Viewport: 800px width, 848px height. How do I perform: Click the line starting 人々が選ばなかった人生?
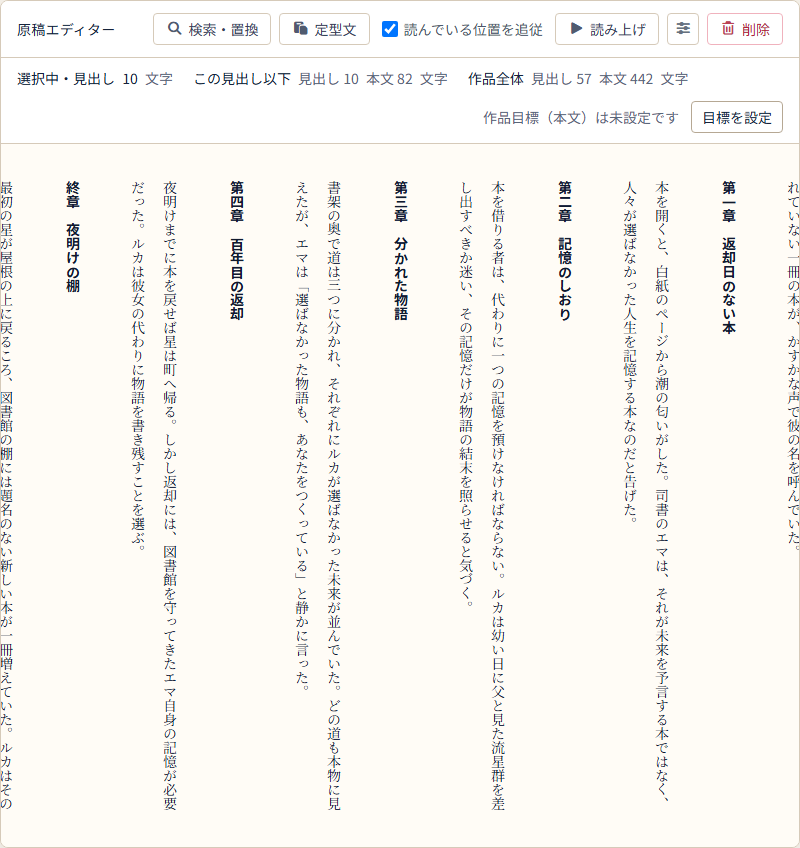tap(630, 353)
